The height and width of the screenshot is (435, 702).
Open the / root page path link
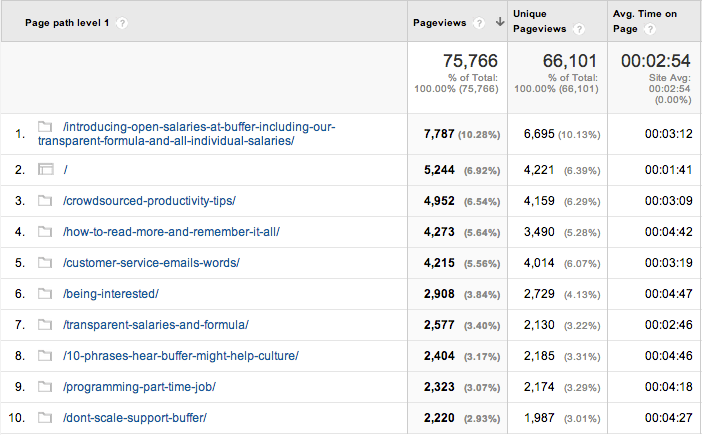tap(65, 170)
